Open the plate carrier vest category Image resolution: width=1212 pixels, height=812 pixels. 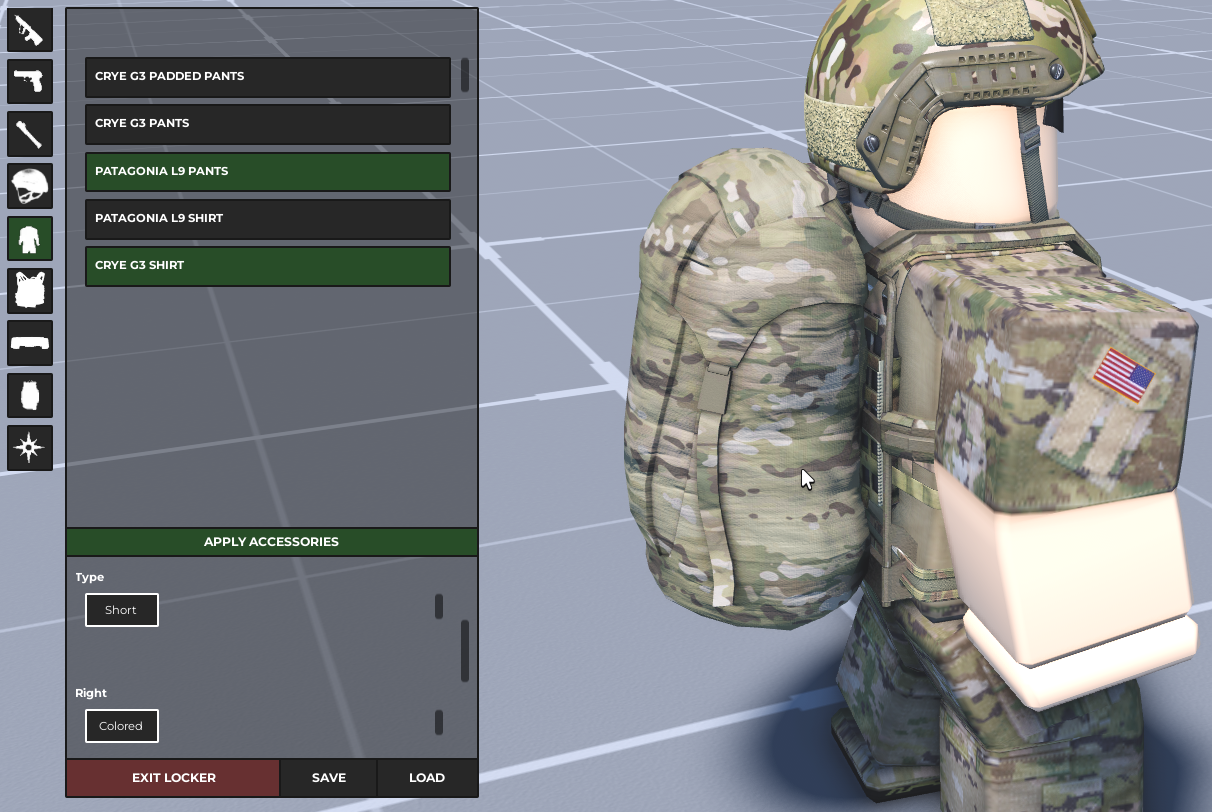(30, 290)
